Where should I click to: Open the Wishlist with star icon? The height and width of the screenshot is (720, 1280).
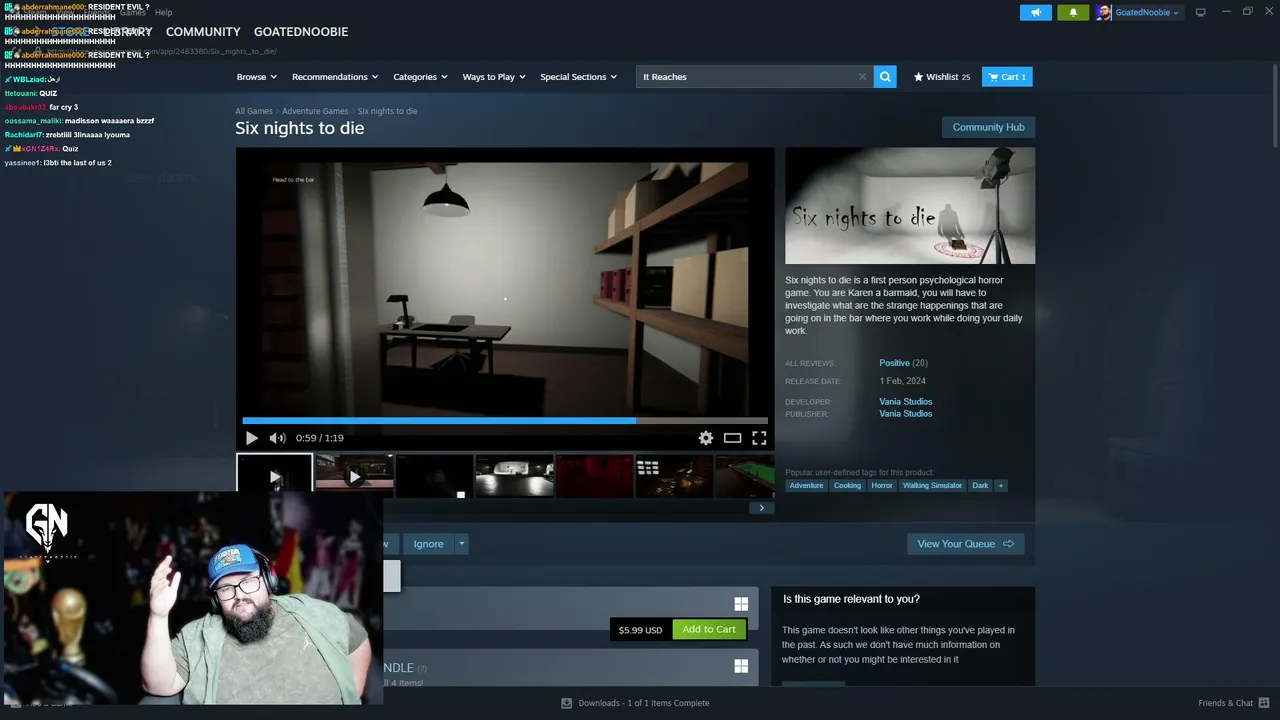pyautogui.click(x=942, y=77)
